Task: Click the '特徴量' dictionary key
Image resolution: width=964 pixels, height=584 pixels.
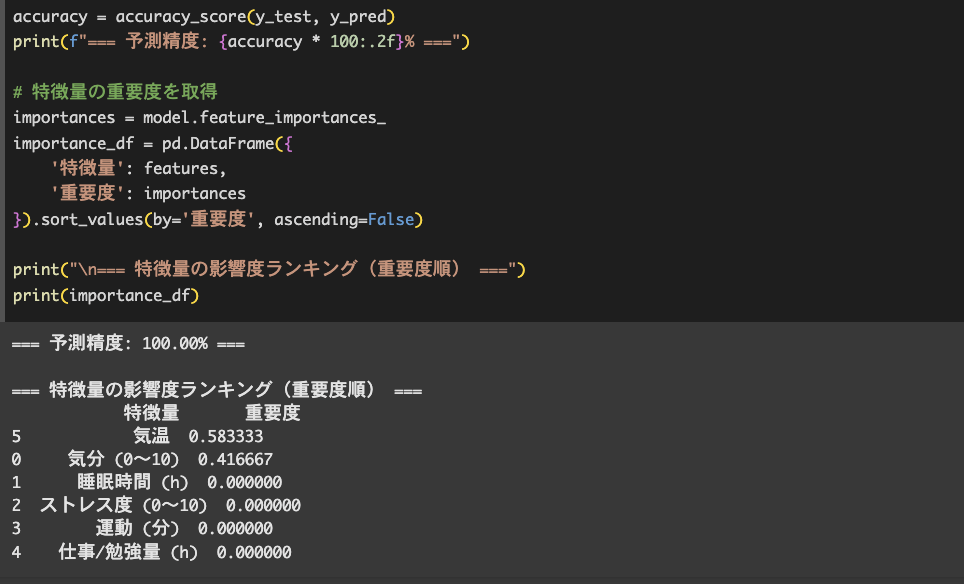Action: pyautogui.click(x=87, y=168)
